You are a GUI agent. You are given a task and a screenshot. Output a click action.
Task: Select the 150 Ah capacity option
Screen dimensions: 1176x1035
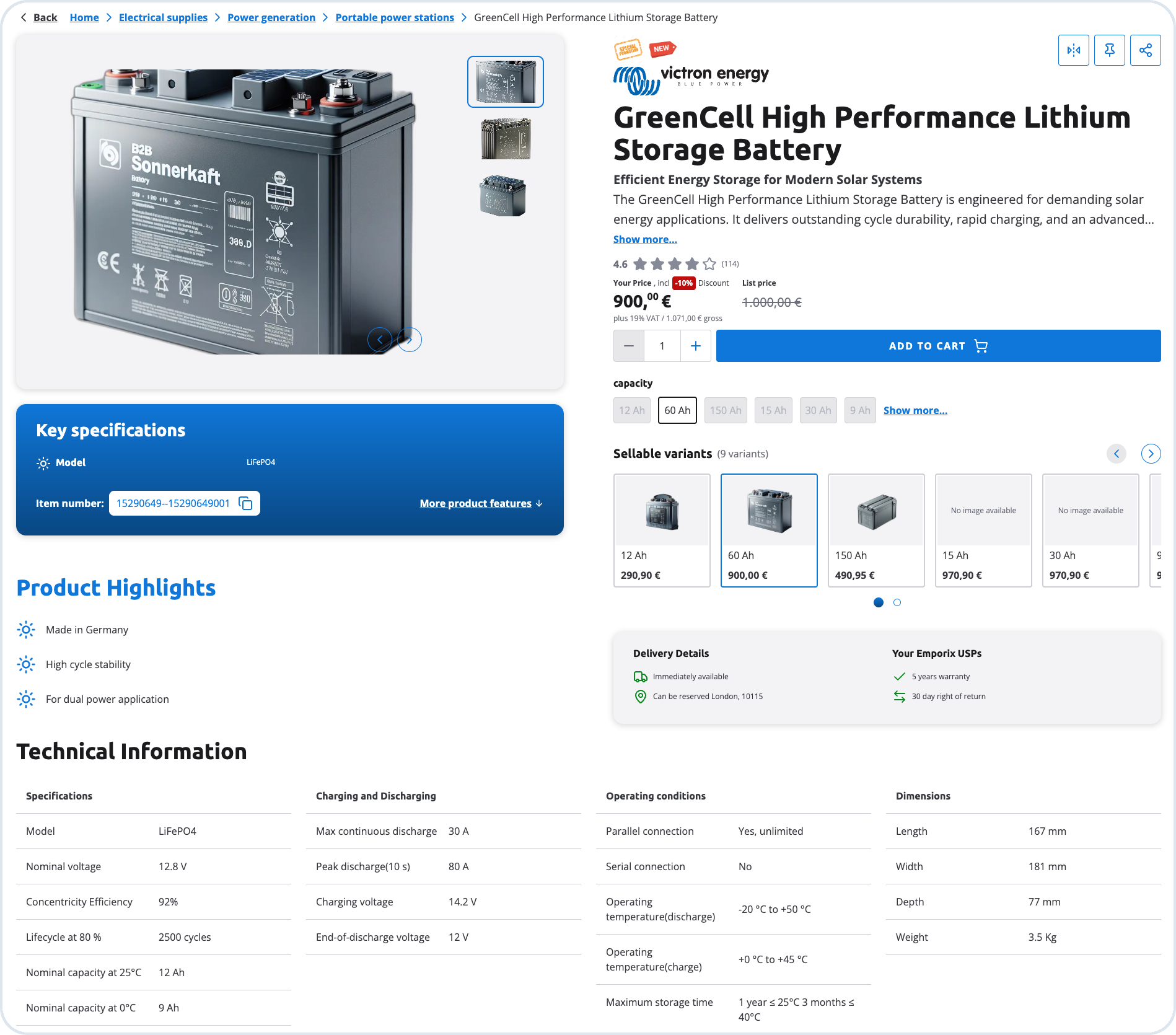pos(726,410)
